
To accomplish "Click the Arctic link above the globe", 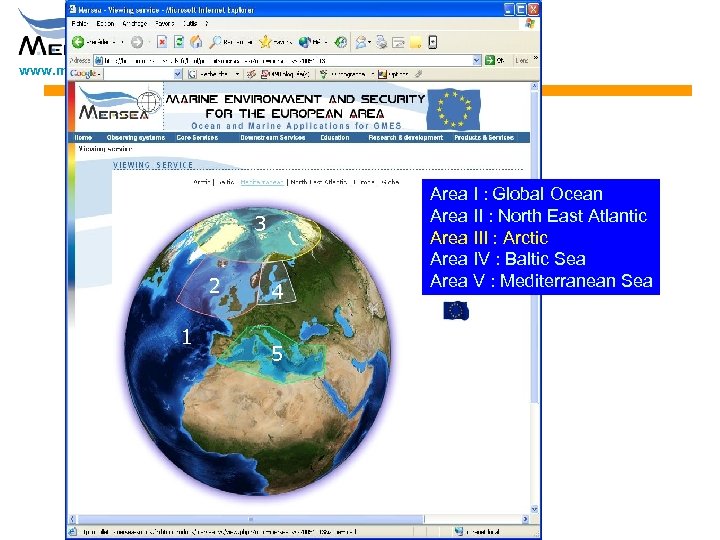I will click(x=202, y=182).
